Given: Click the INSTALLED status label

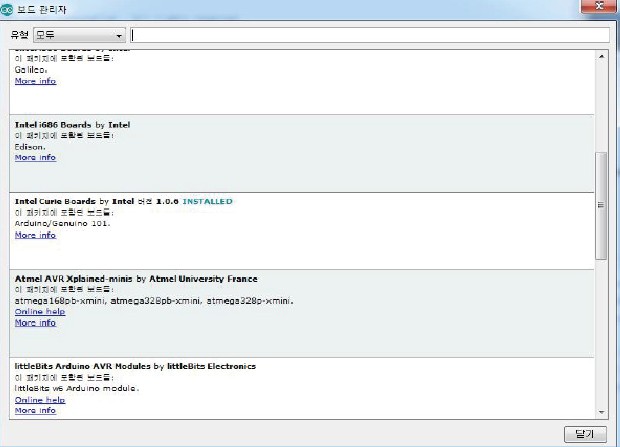Looking at the screenshot, I should tap(208, 201).
